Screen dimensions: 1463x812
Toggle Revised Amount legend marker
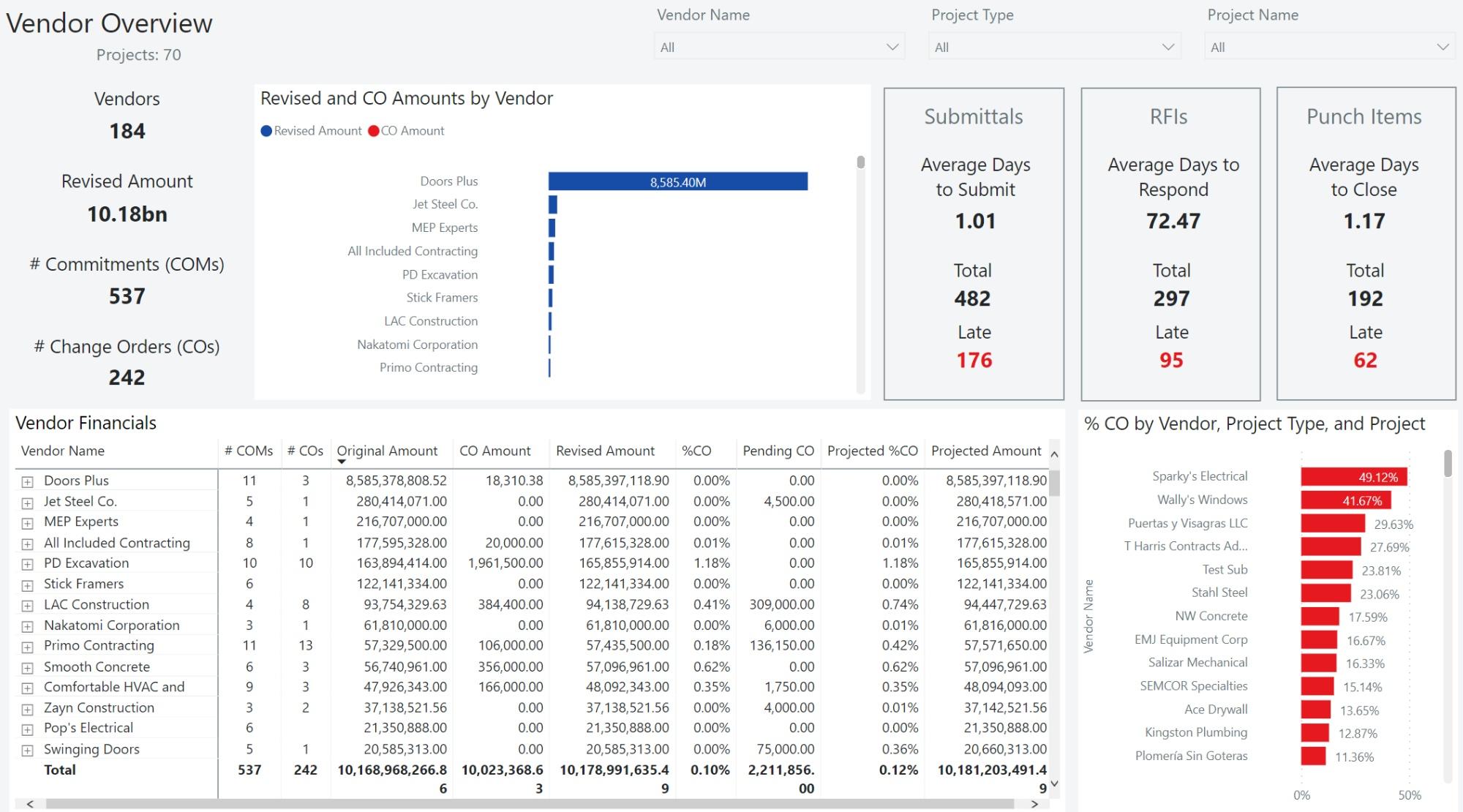266,131
